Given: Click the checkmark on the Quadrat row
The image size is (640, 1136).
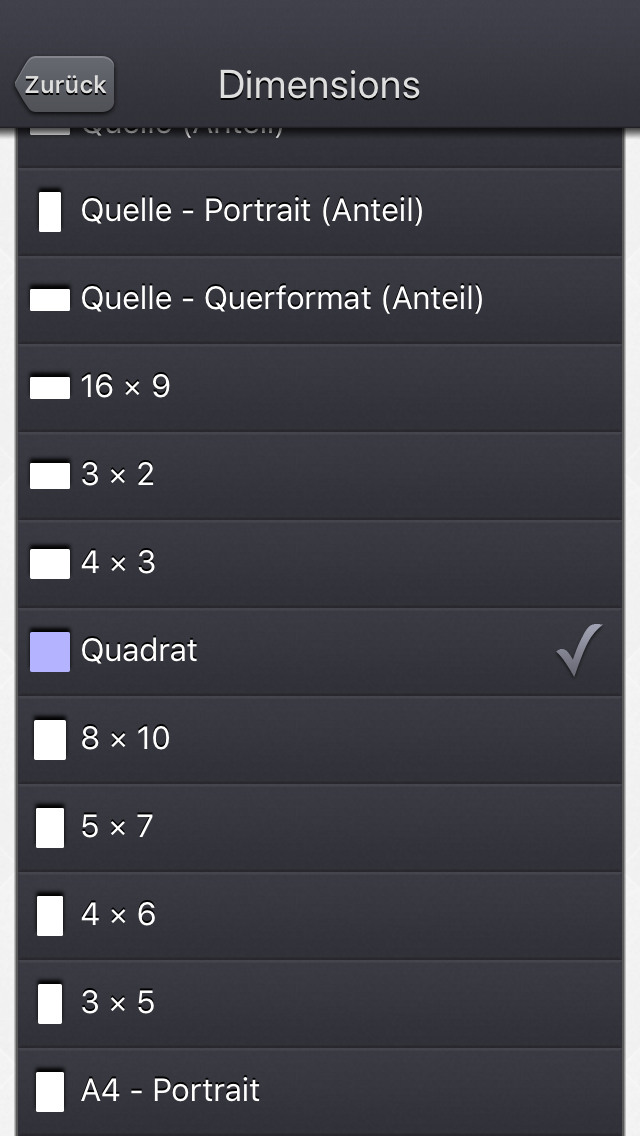Looking at the screenshot, I should tap(579, 650).
